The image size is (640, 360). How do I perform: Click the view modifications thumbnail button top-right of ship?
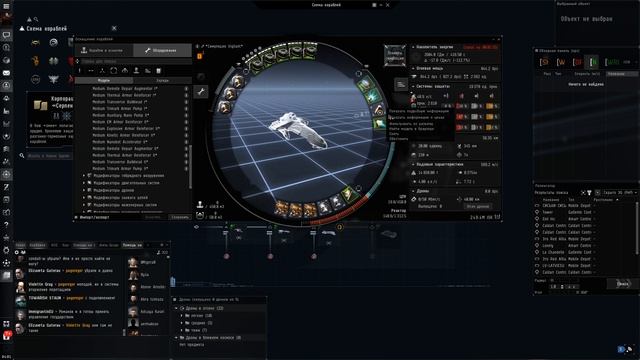pos(395,56)
